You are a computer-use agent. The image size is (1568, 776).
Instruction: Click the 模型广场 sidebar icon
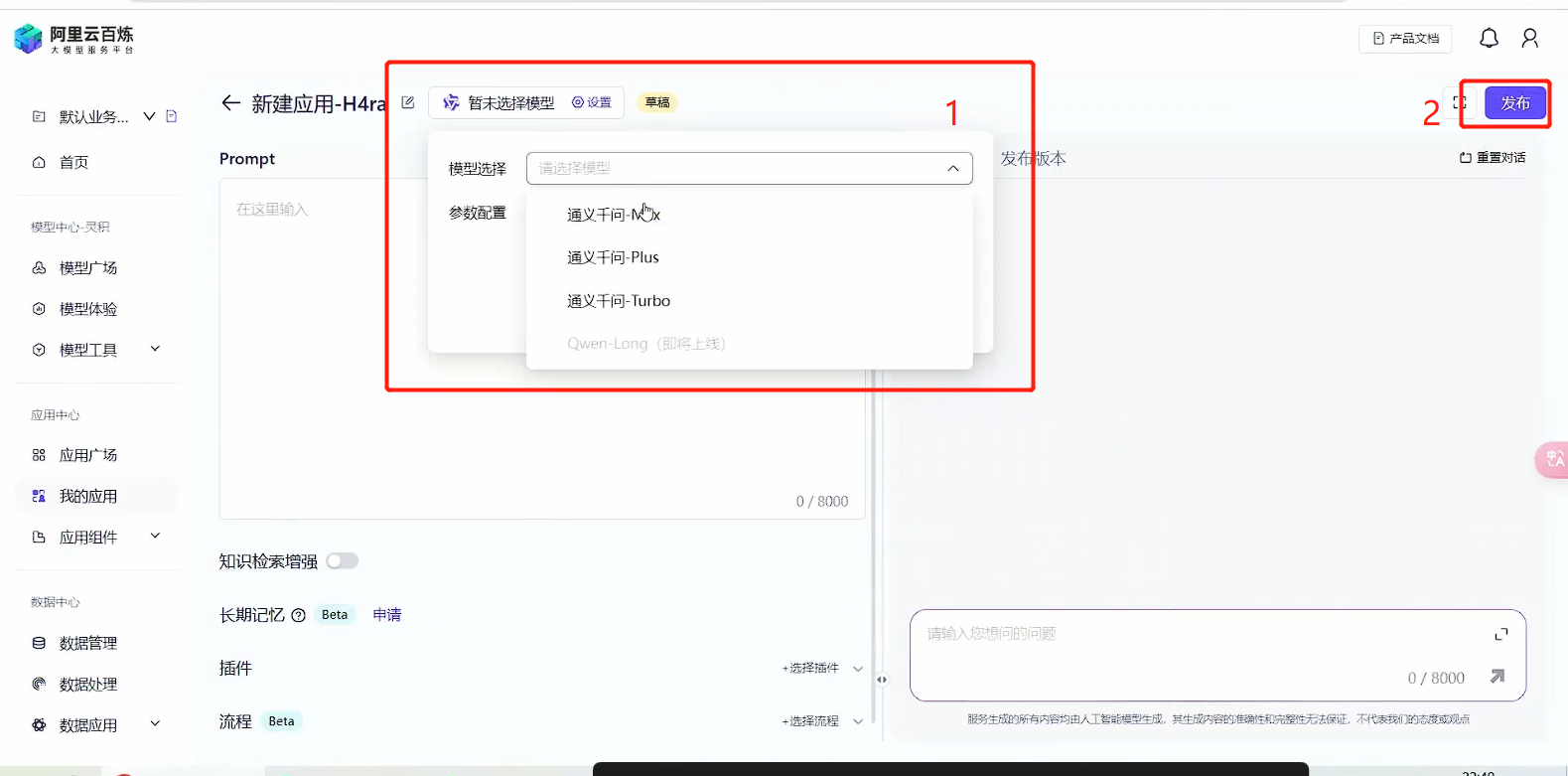tap(39, 268)
